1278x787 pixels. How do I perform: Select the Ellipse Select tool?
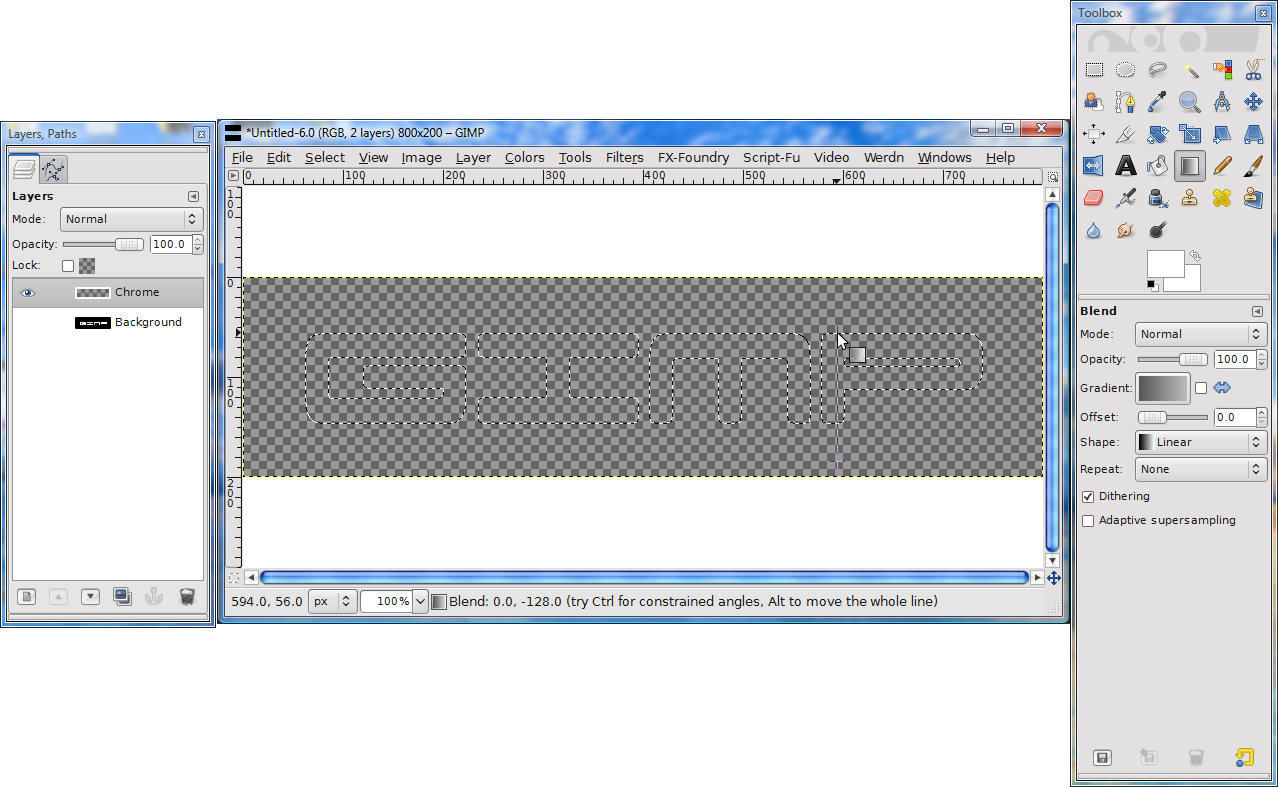click(x=1126, y=70)
